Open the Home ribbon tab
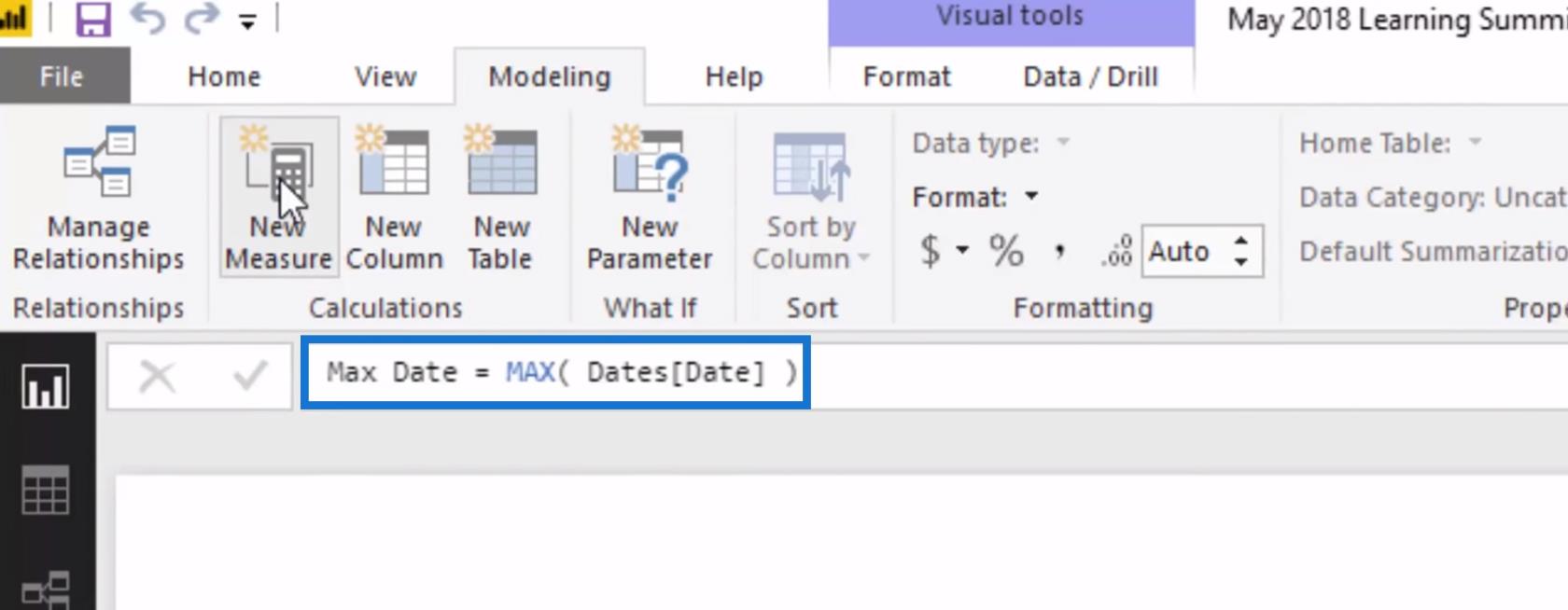Viewport: 1568px width, 610px height. 224,76
